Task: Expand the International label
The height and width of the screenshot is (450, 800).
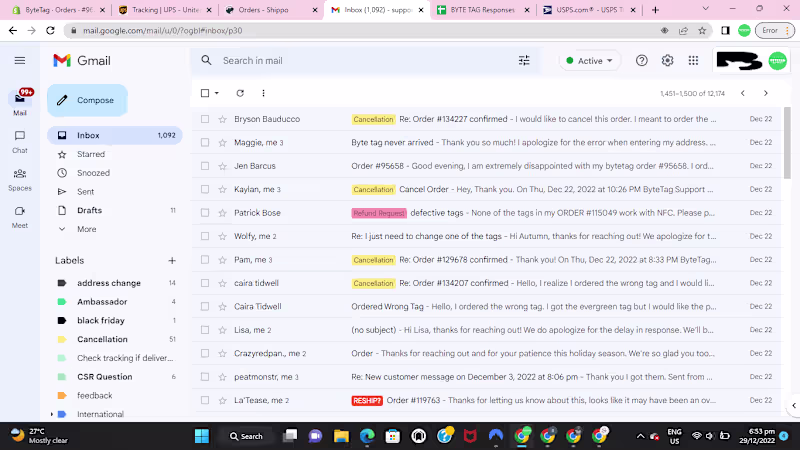Action: click(52, 414)
